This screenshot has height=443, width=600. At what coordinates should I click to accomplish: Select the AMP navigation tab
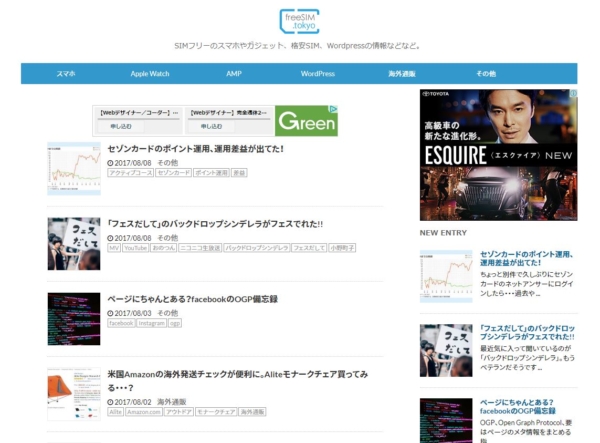234,74
